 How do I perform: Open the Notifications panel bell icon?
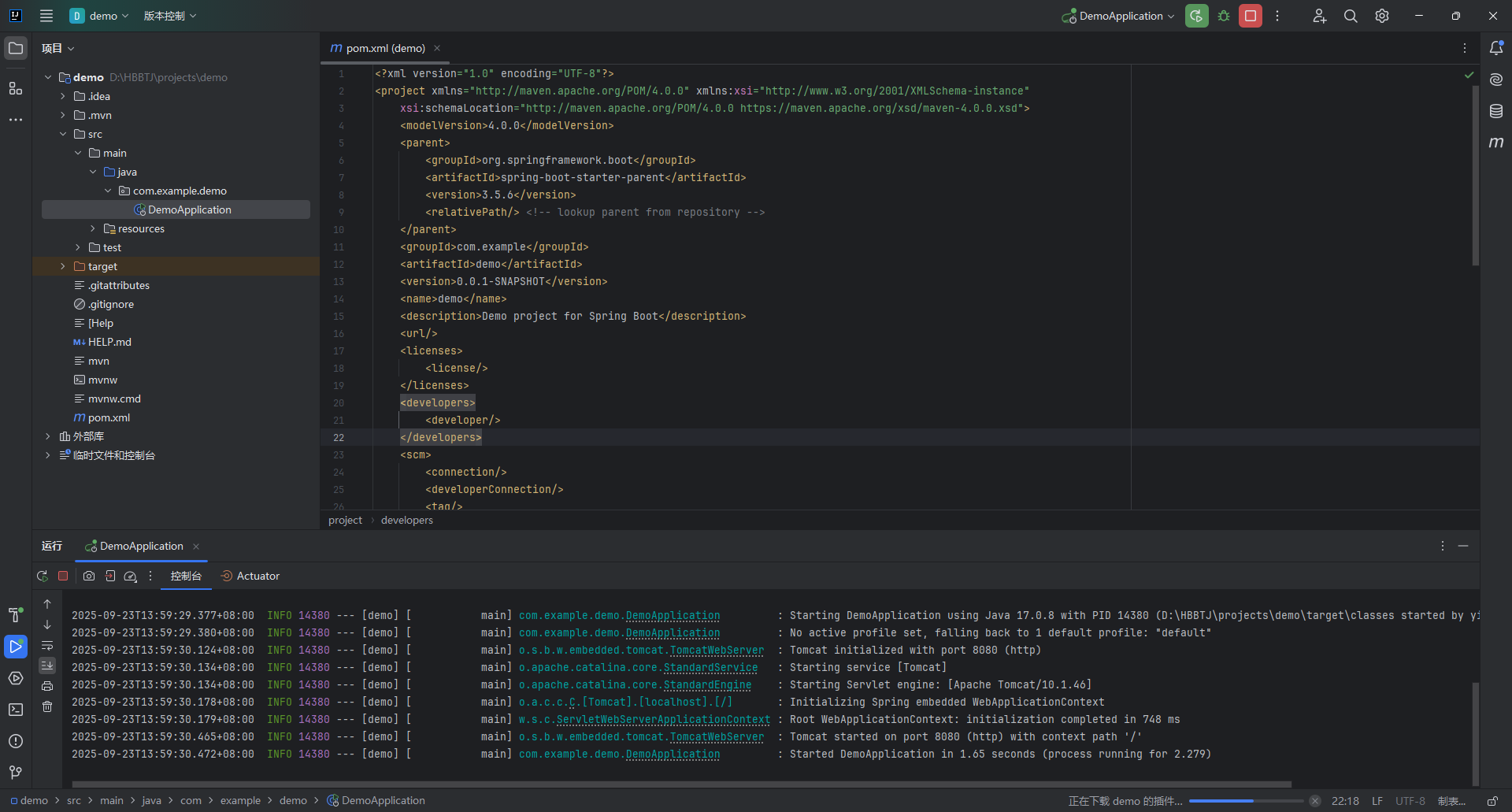click(x=1496, y=48)
